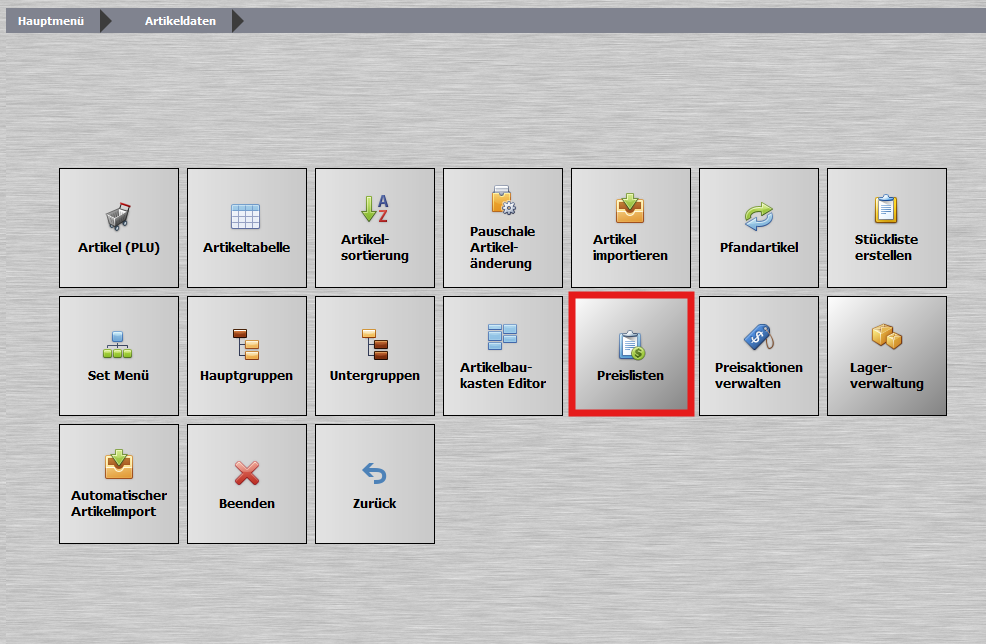Select Artikelsortierung A-Z sorting tile
The height and width of the screenshot is (644, 986).
pyautogui.click(x=375, y=228)
